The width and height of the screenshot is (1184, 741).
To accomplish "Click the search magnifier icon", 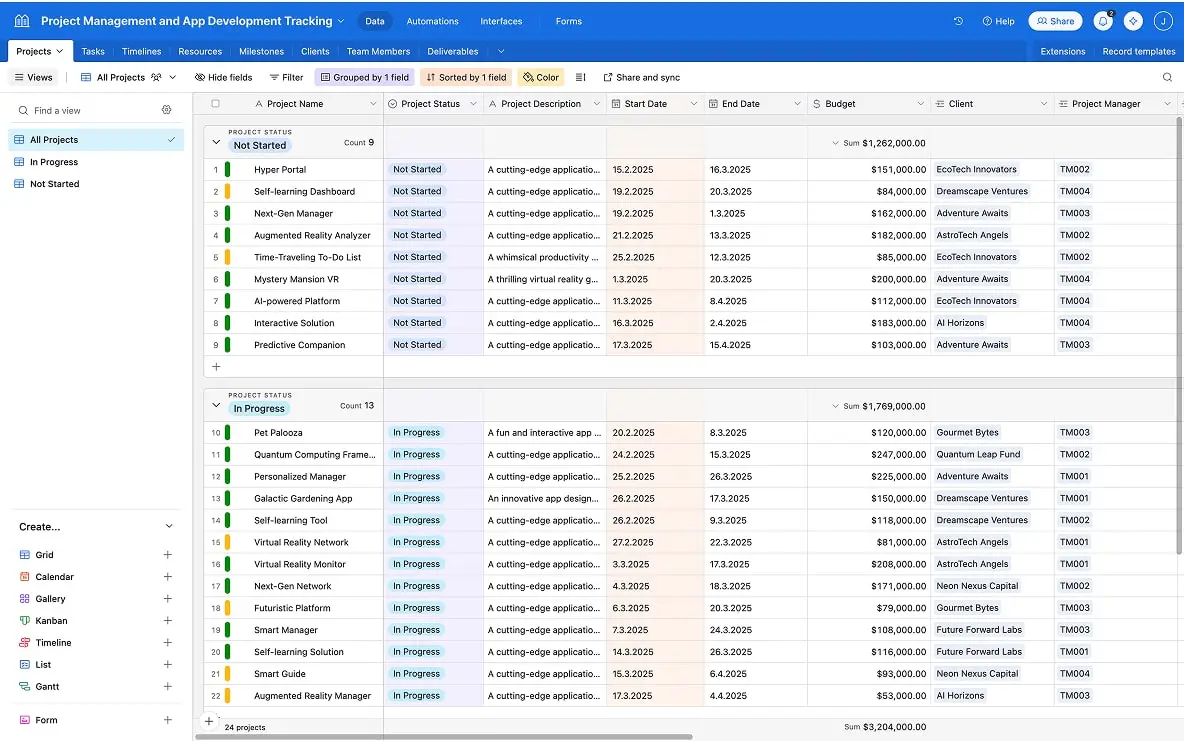I will [x=1167, y=77].
